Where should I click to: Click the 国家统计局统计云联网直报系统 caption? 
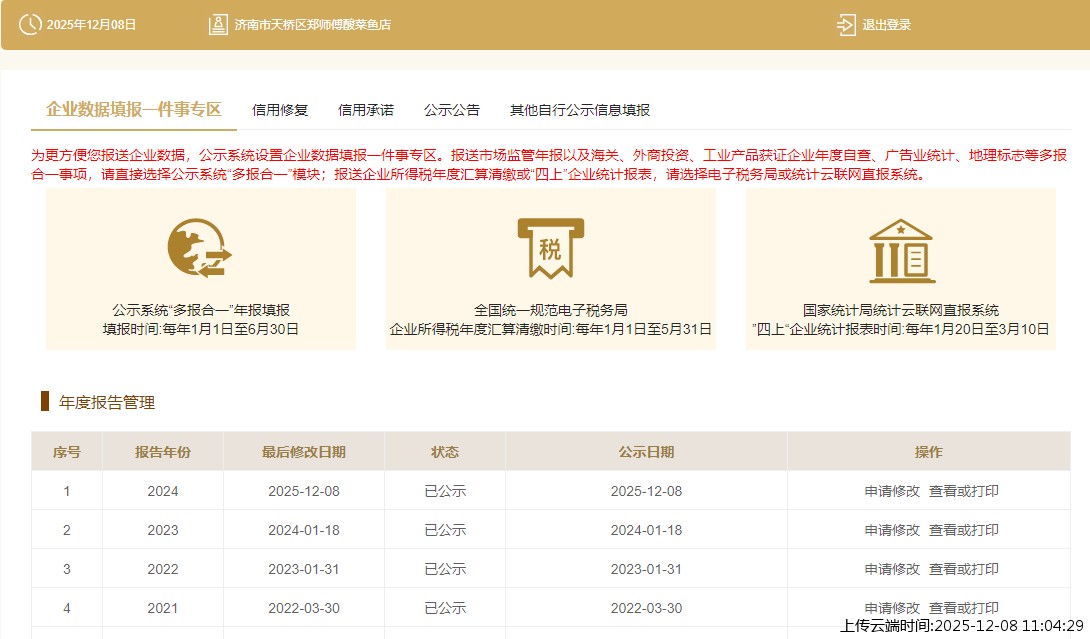coord(901,310)
